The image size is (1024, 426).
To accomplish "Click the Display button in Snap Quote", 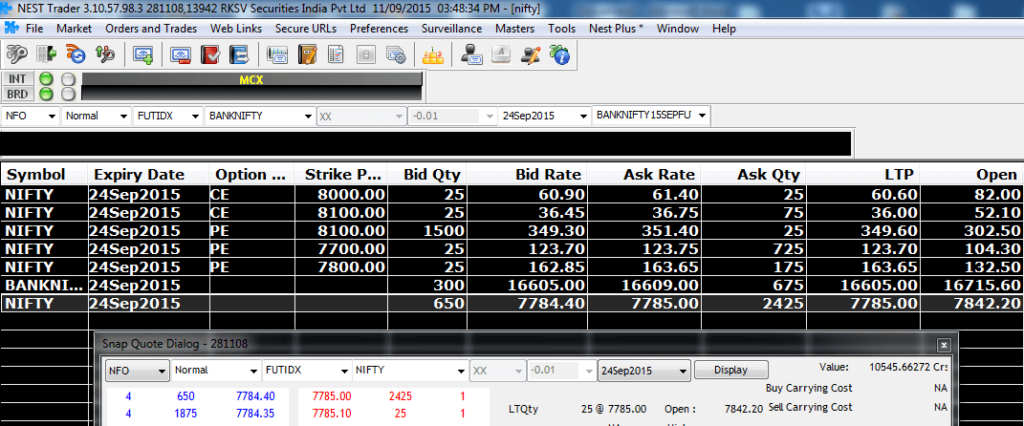I will [730, 370].
